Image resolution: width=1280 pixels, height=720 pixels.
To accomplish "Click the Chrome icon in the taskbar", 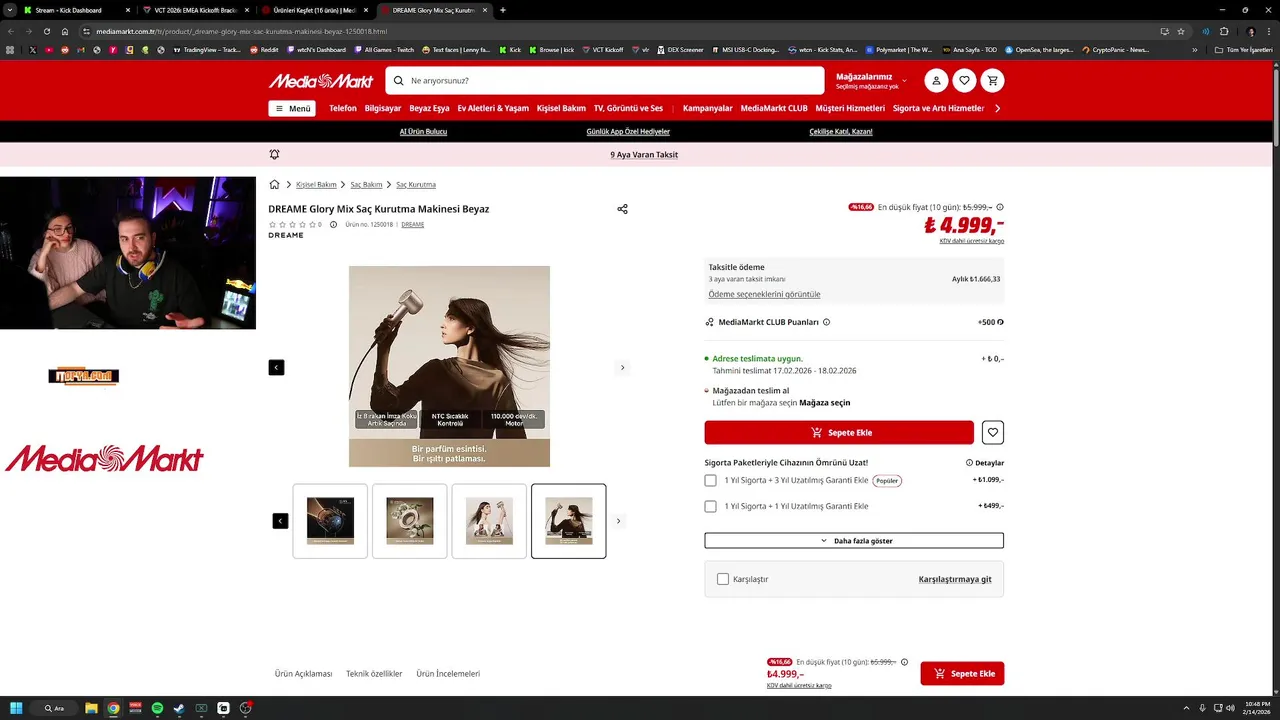I will tap(113, 708).
